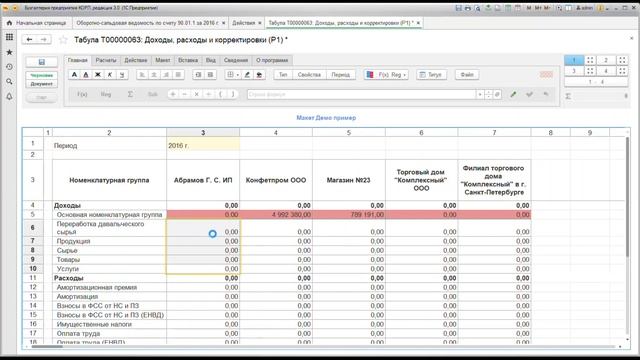Screen dimensions: 640x360
Task: Open the Начальная страница tab
Action: [x=37, y=23]
